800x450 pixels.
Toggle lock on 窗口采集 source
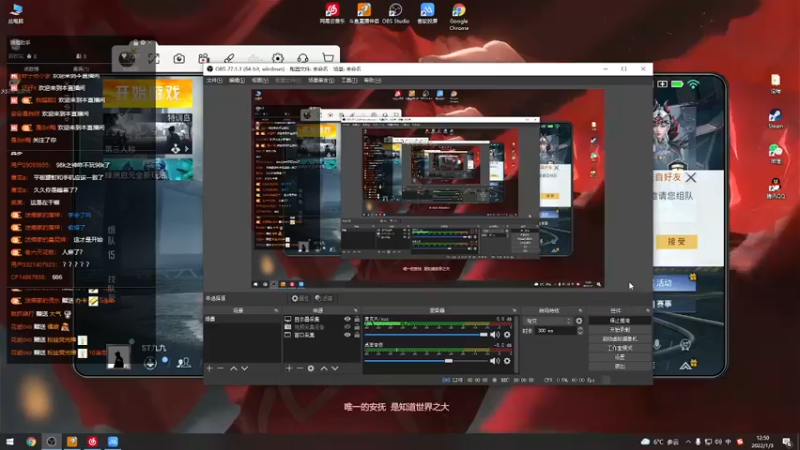(x=357, y=335)
